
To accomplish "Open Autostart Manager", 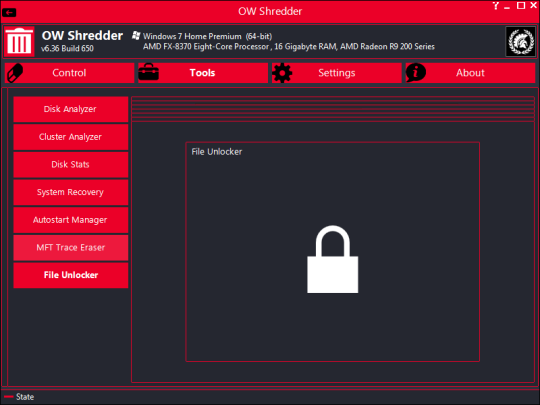I will point(71,220).
